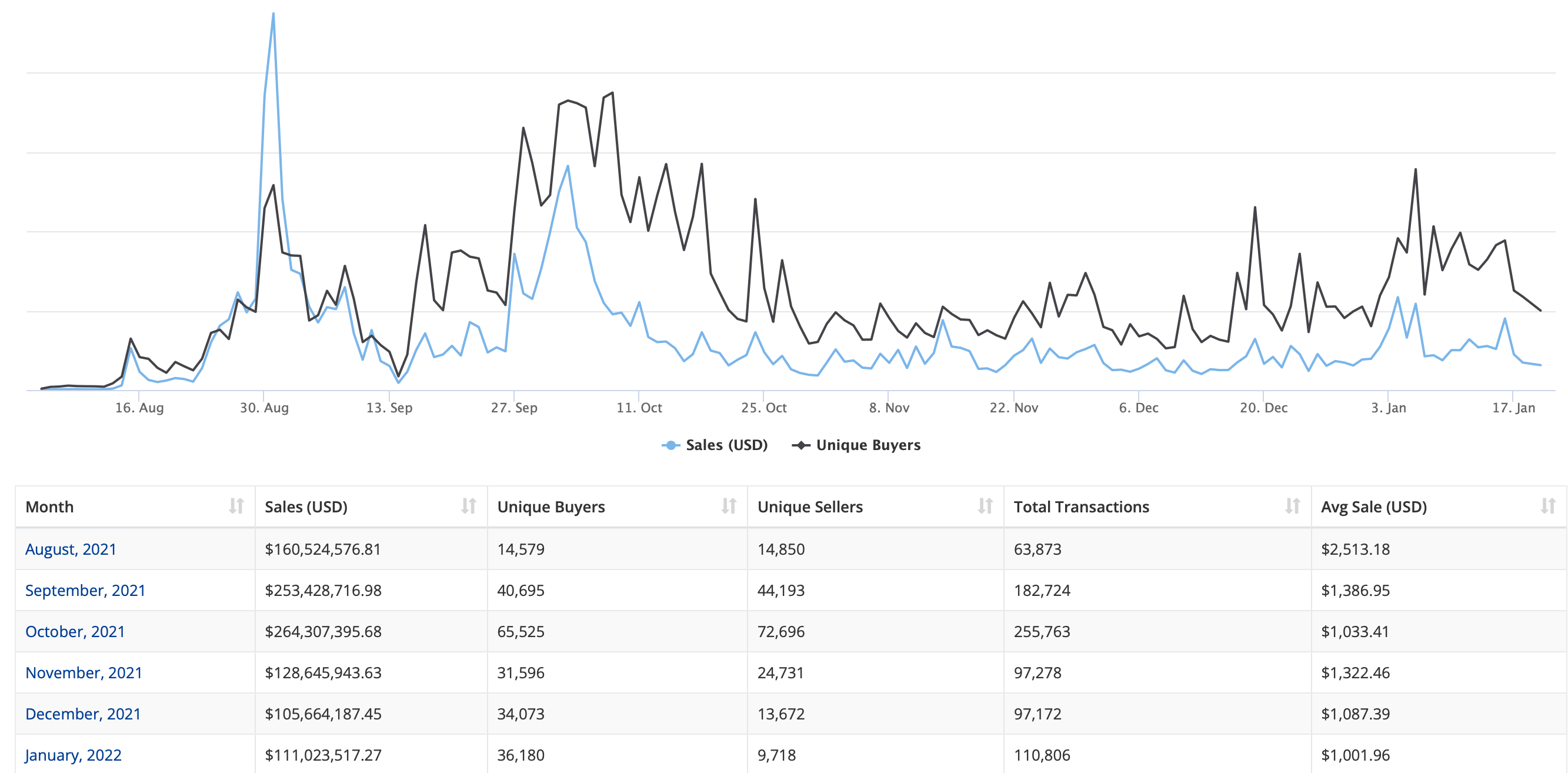The image size is (1568, 773).
Task: Click the 72,696 unique sellers value
Action: coord(781,631)
